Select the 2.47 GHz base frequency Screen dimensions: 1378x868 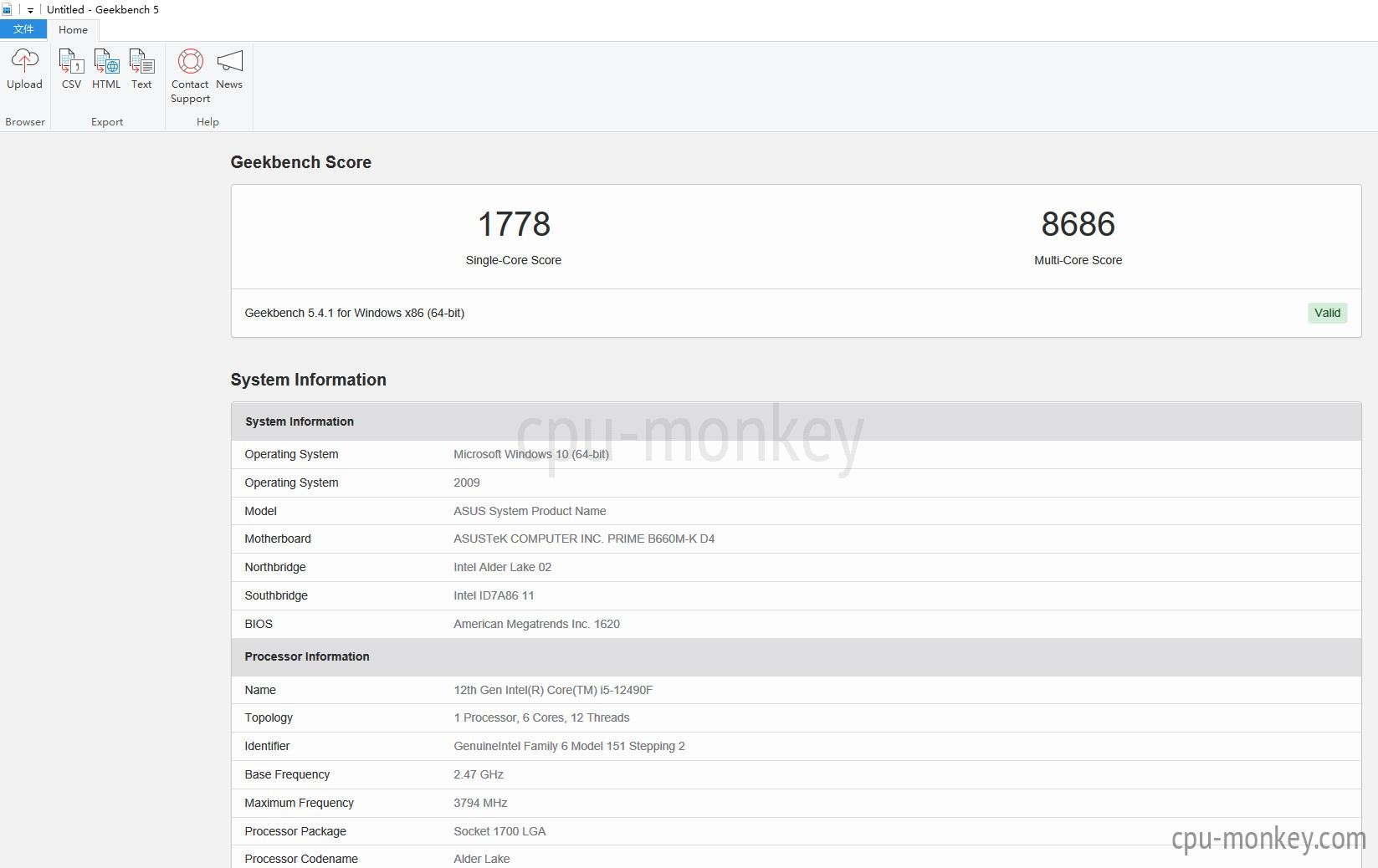[479, 774]
